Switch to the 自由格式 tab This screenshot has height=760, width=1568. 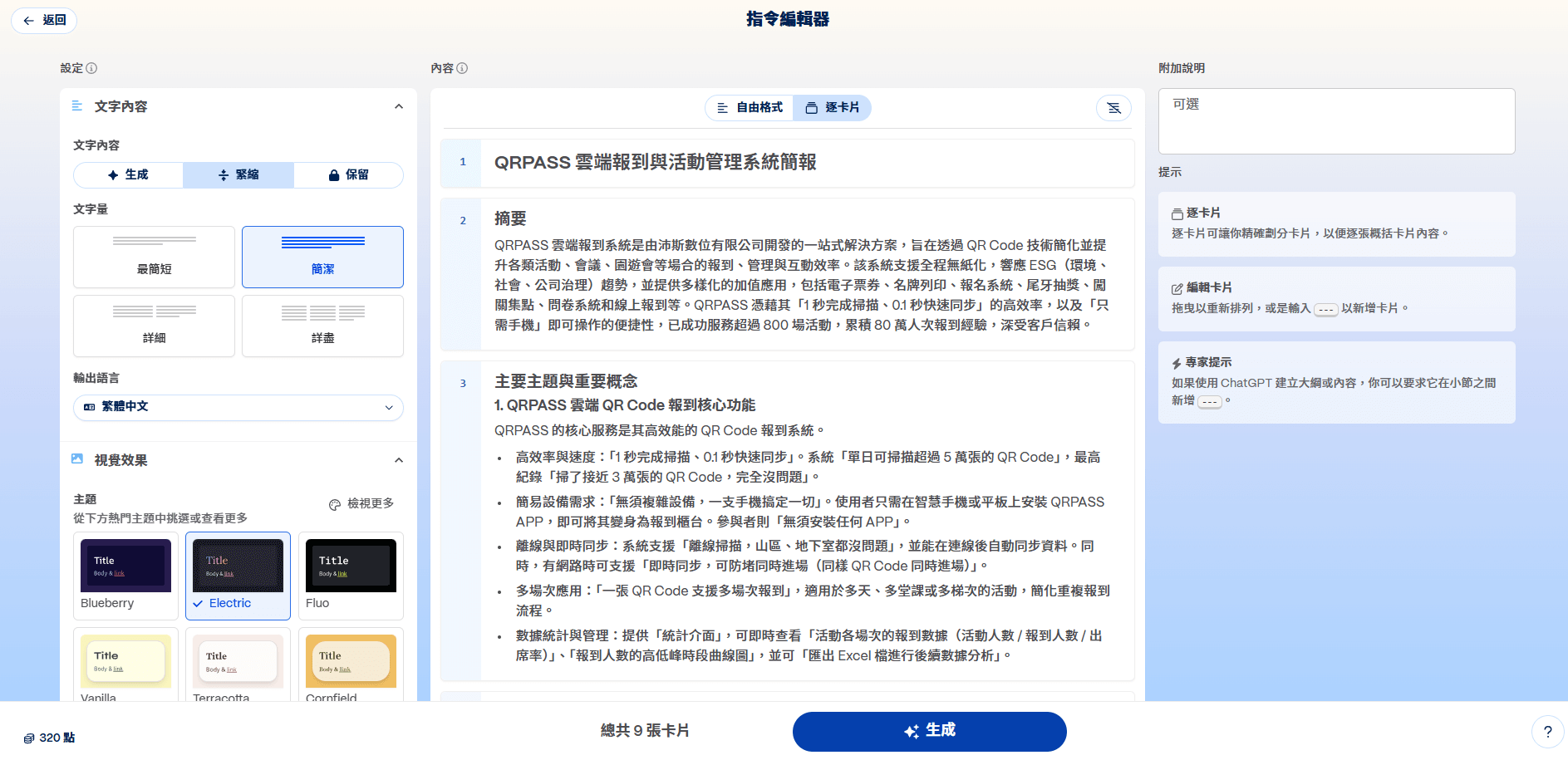(x=750, y=108)
